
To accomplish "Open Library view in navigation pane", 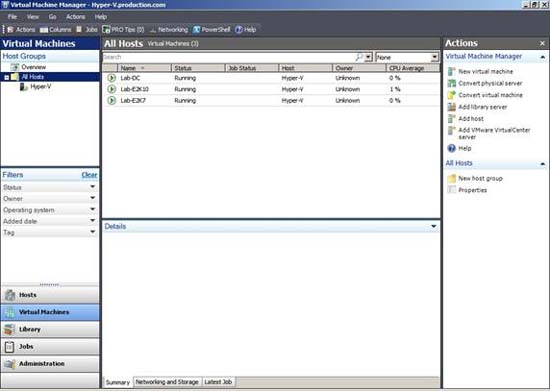I will [x=50, y=329].
